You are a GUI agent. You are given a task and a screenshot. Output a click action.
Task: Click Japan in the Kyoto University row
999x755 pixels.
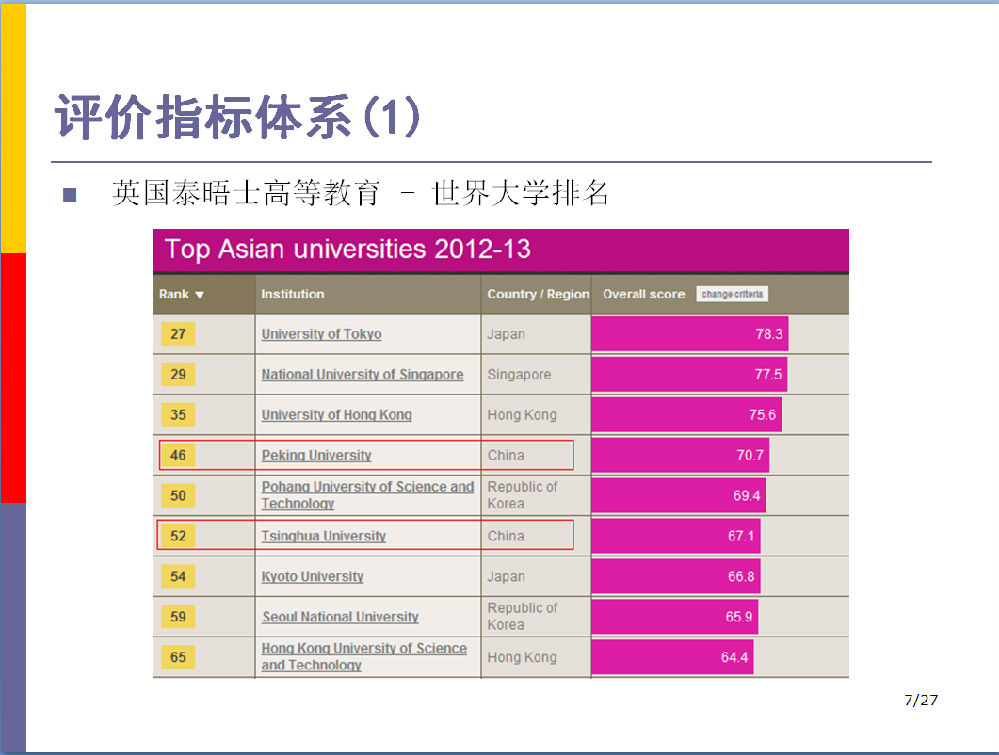506,576
